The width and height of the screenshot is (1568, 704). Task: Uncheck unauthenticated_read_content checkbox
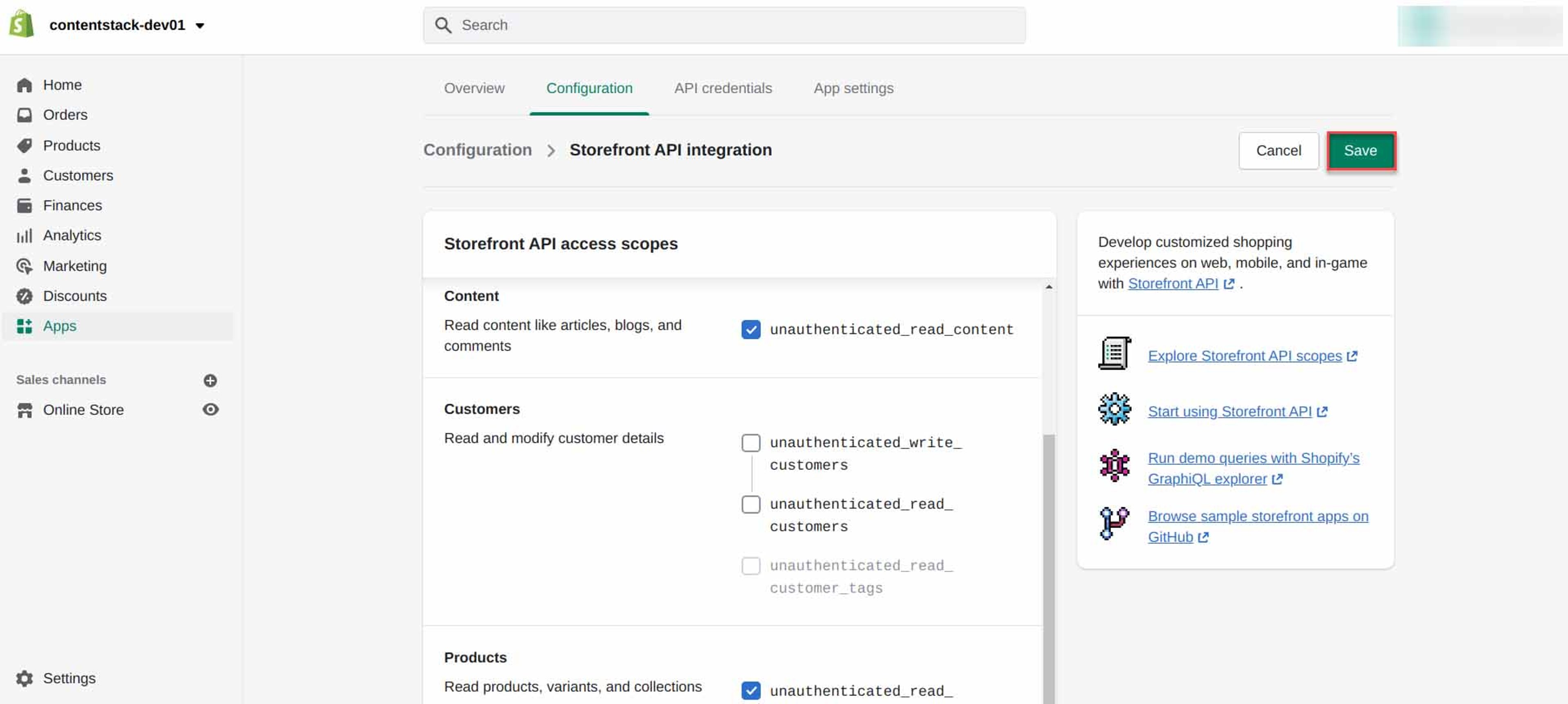tap(751, 329)
